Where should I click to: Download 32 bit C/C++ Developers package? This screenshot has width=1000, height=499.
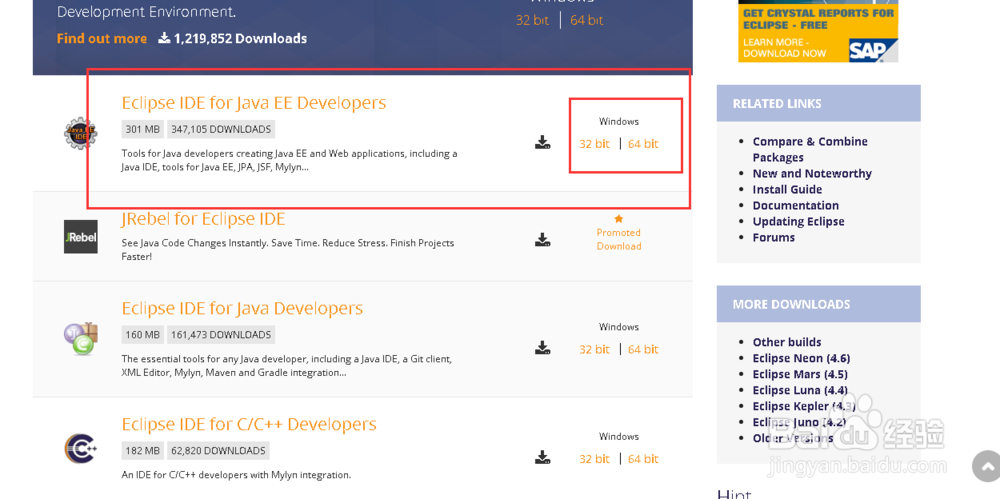pos(594,459)
